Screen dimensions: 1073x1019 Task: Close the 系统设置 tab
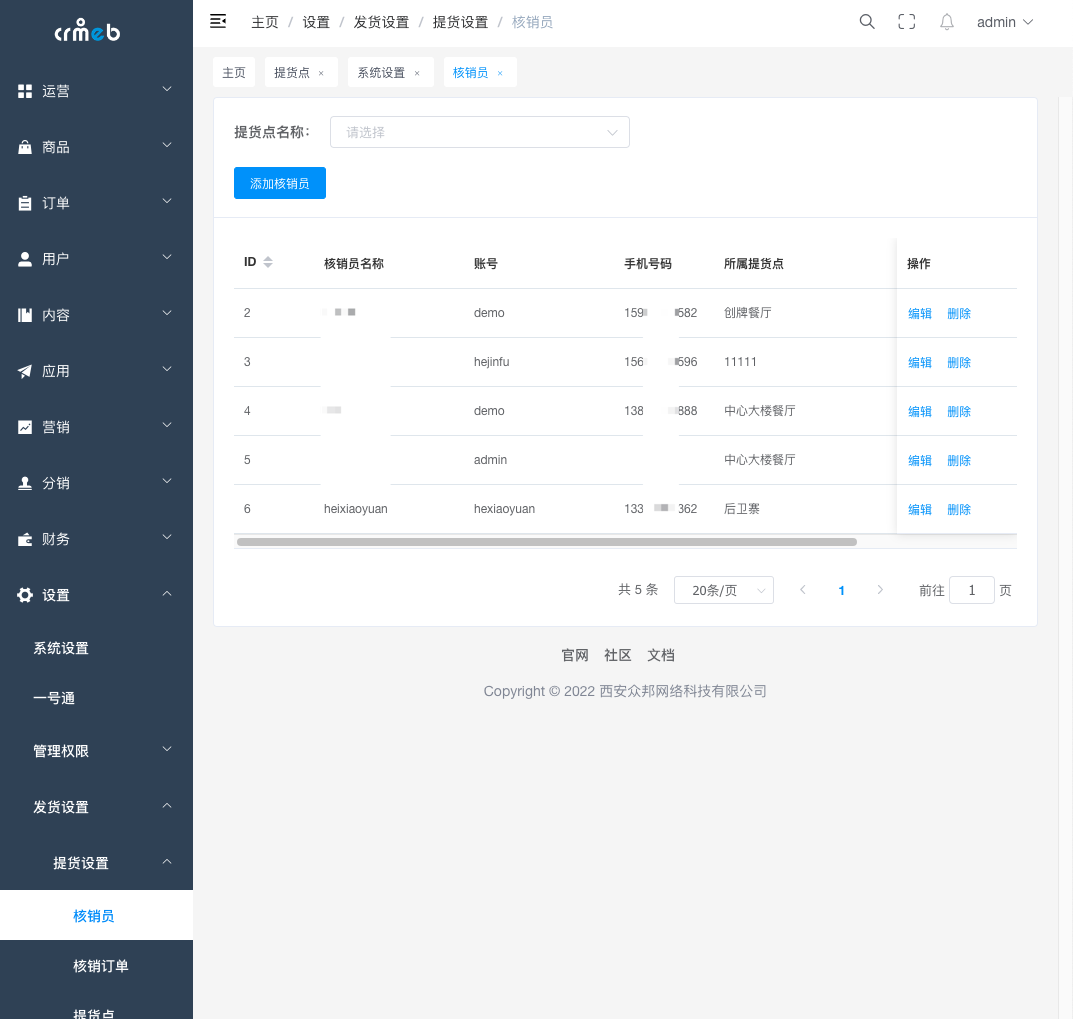coord(417,73)
